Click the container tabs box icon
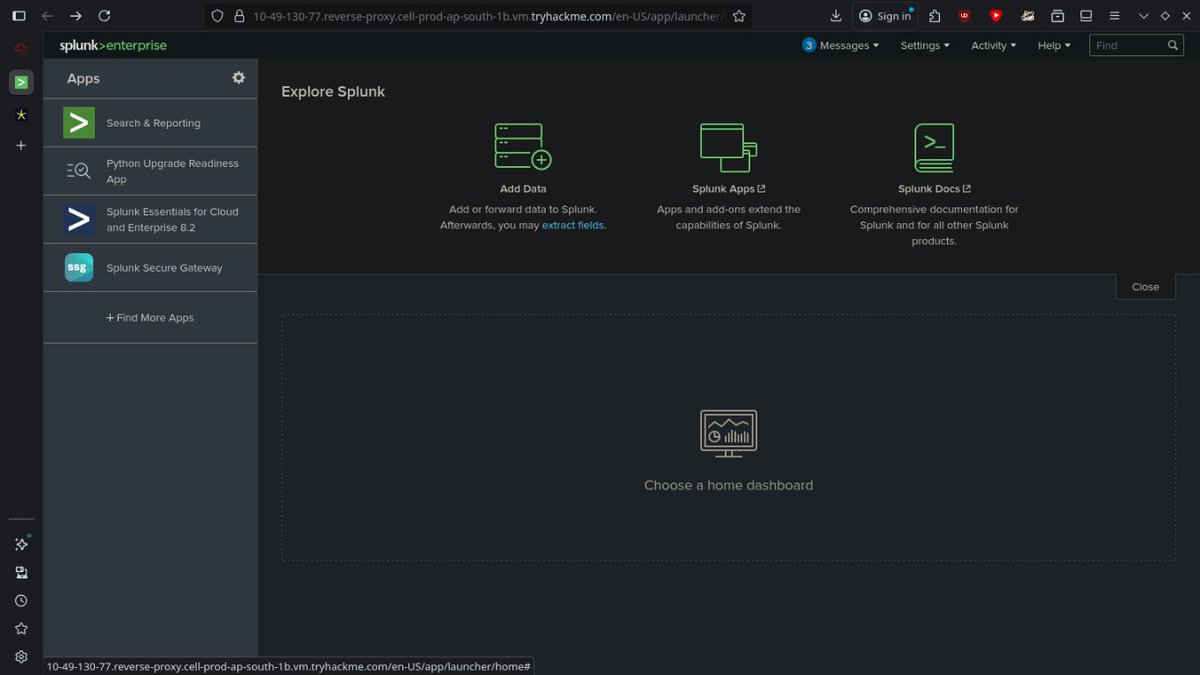 point(1057,16)
